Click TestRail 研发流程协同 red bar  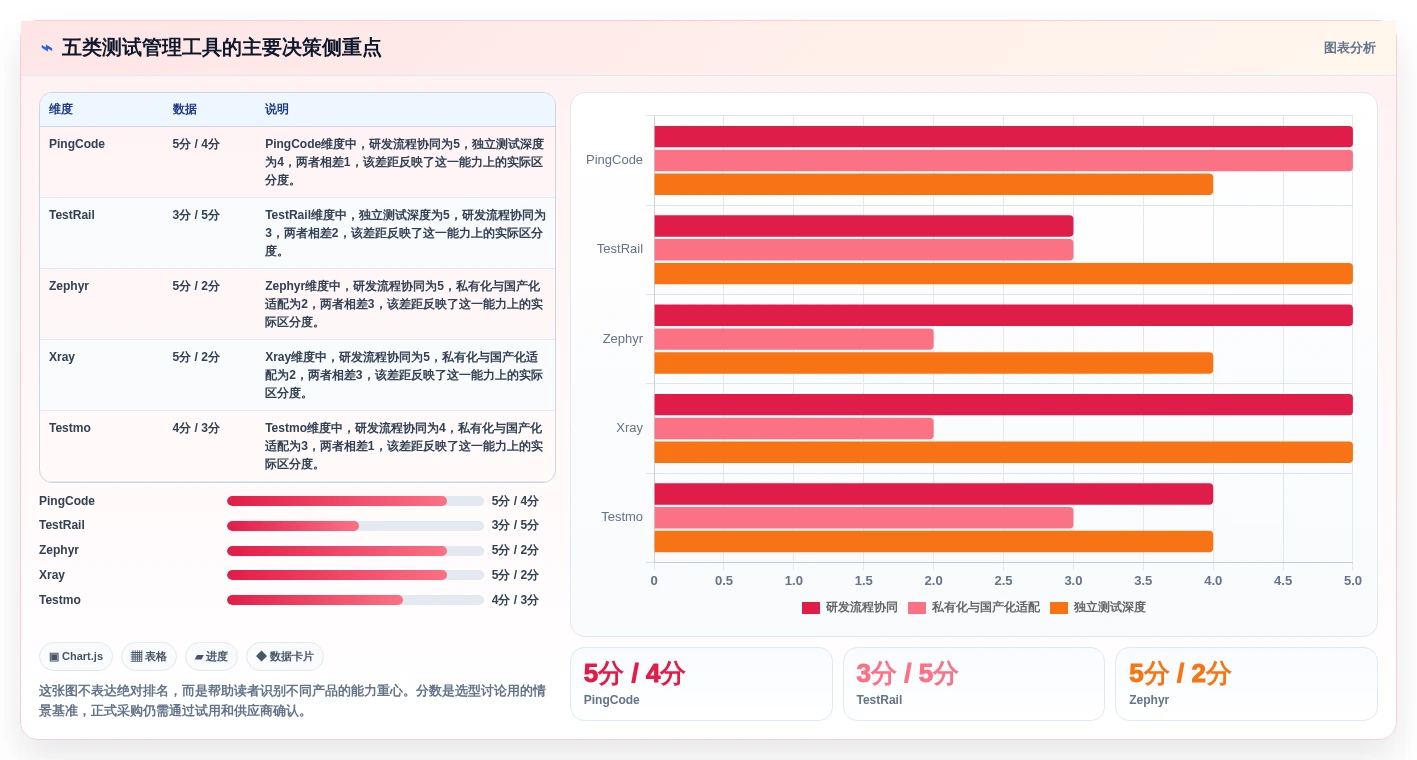tap(864, 226)
